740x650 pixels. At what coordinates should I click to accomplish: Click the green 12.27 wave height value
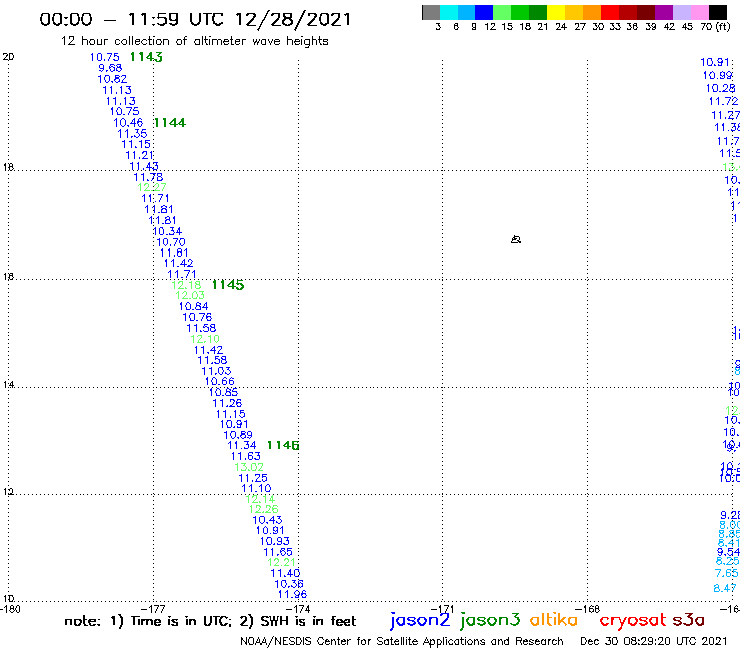click(151, 187)
